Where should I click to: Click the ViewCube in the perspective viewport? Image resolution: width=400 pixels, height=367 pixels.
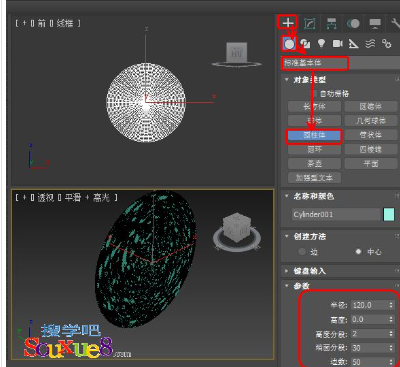(x=237, y=228)
